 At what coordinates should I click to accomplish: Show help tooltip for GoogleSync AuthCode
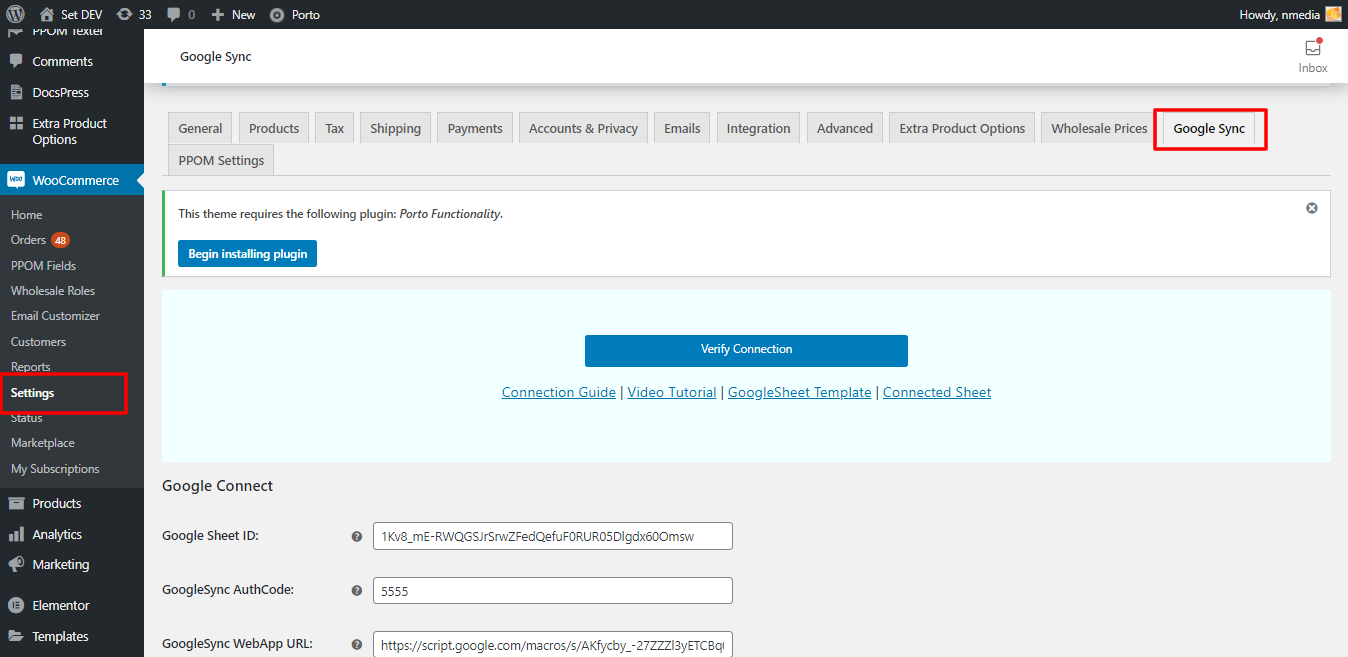[356, 590]
